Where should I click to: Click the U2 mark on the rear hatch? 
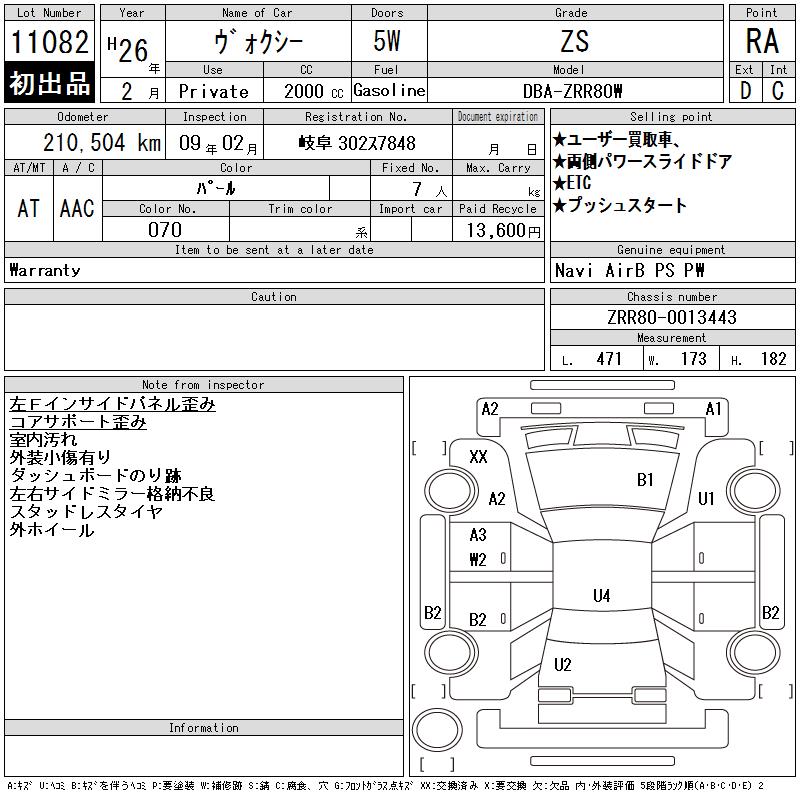tap(563, 664)
